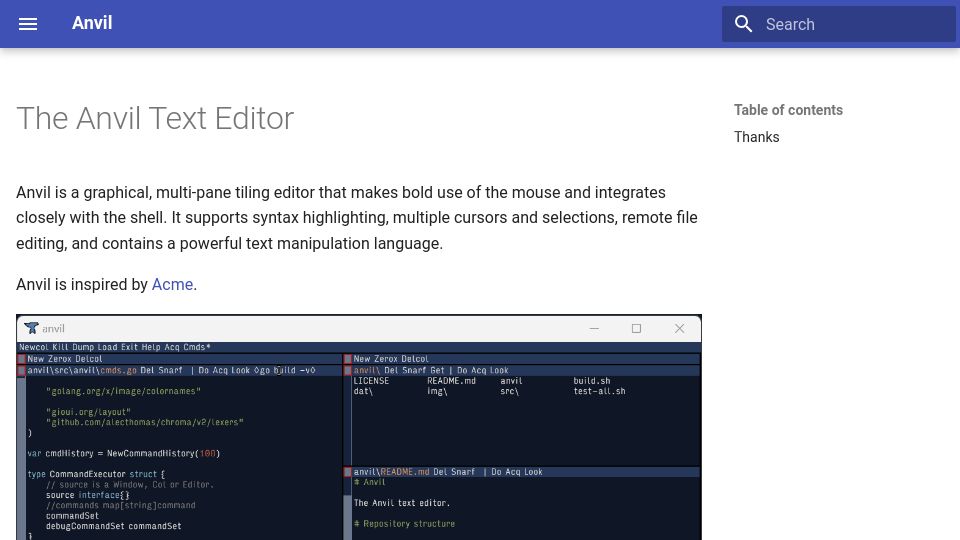The width and height of the screenshot is (960, 540).
Task: Click the anvil app icon in screenshot titlebar
Action: tap(31, 328)
